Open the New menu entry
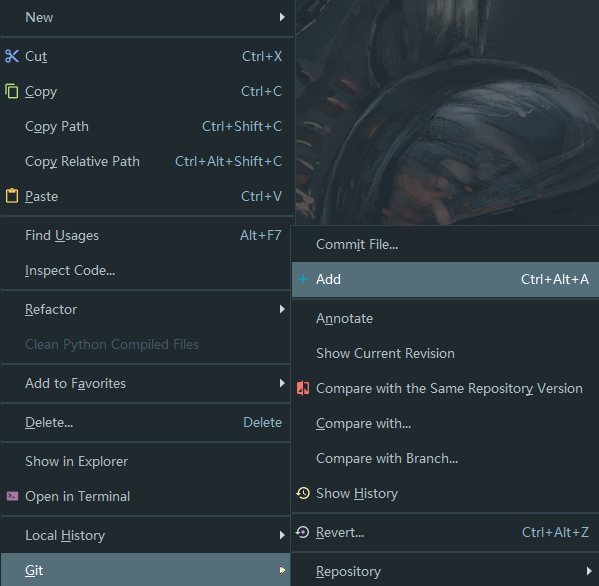 (147, 17)
